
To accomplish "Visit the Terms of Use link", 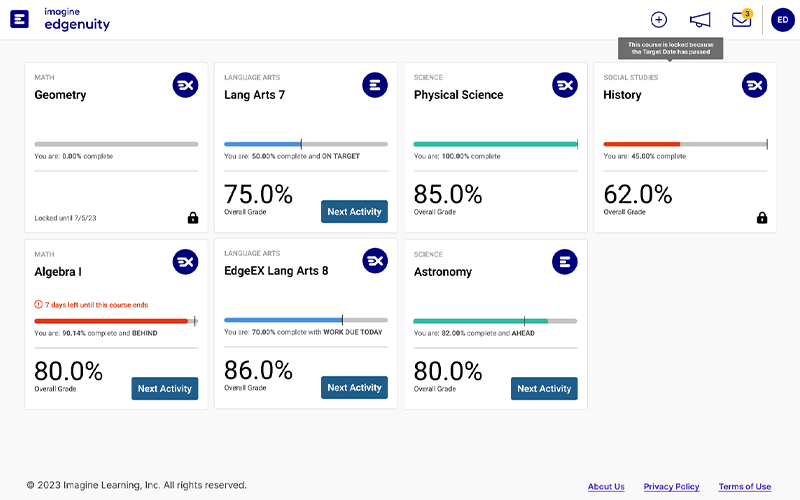I will click(745, 487).
